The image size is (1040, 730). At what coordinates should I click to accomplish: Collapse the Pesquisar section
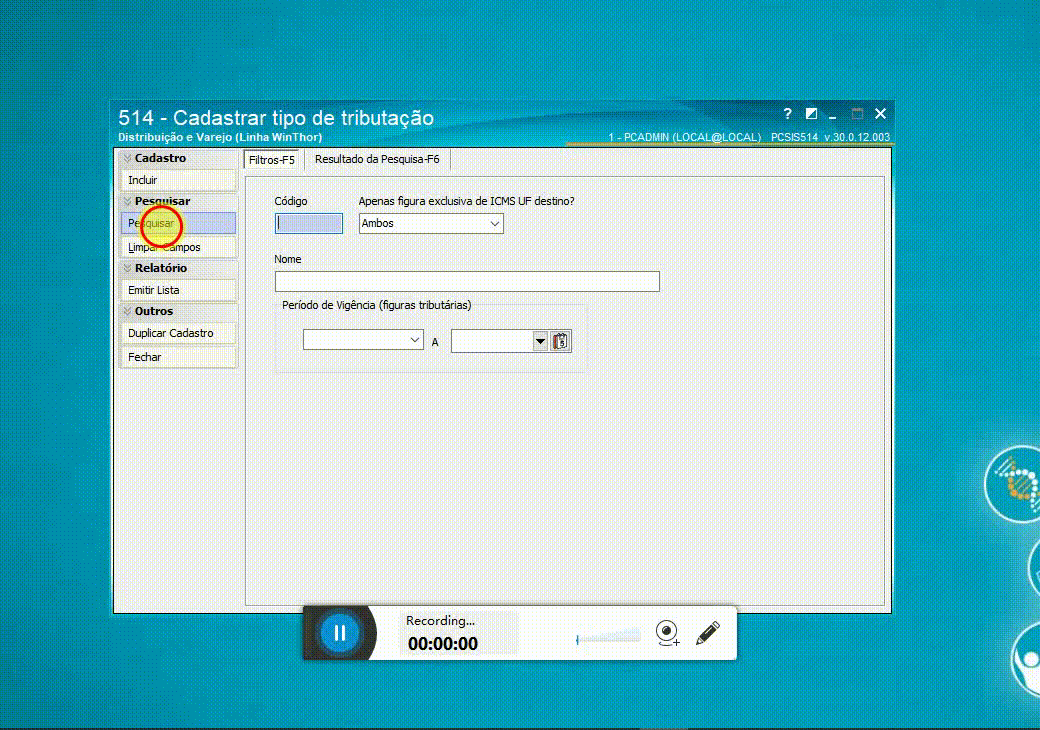pyautogui.click(x=127, y=201)
